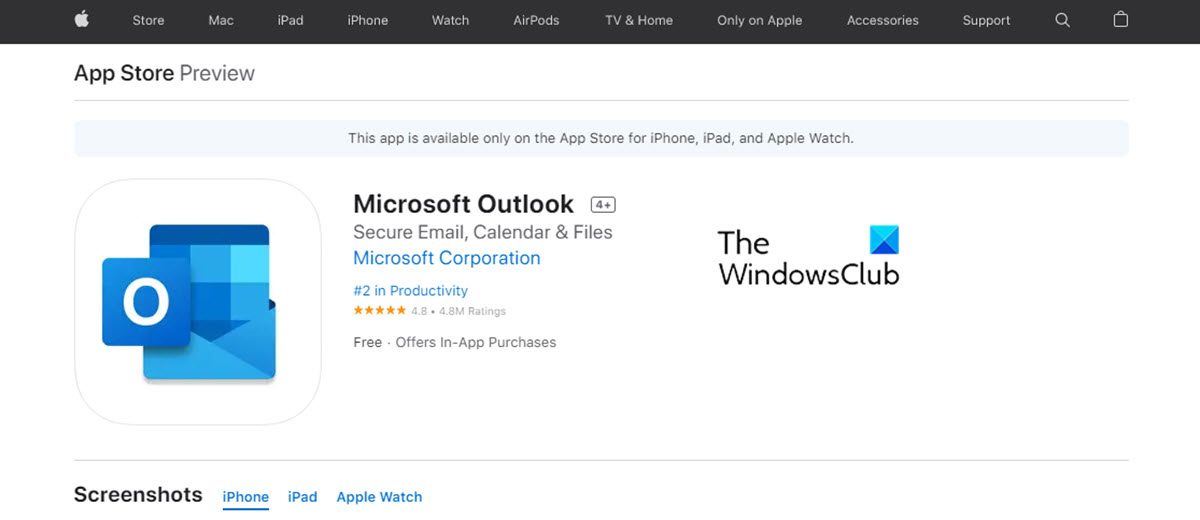Viewport: 1200px width, 520px height.
Task: Click the Apple logo icon
Action: [80, 20]
